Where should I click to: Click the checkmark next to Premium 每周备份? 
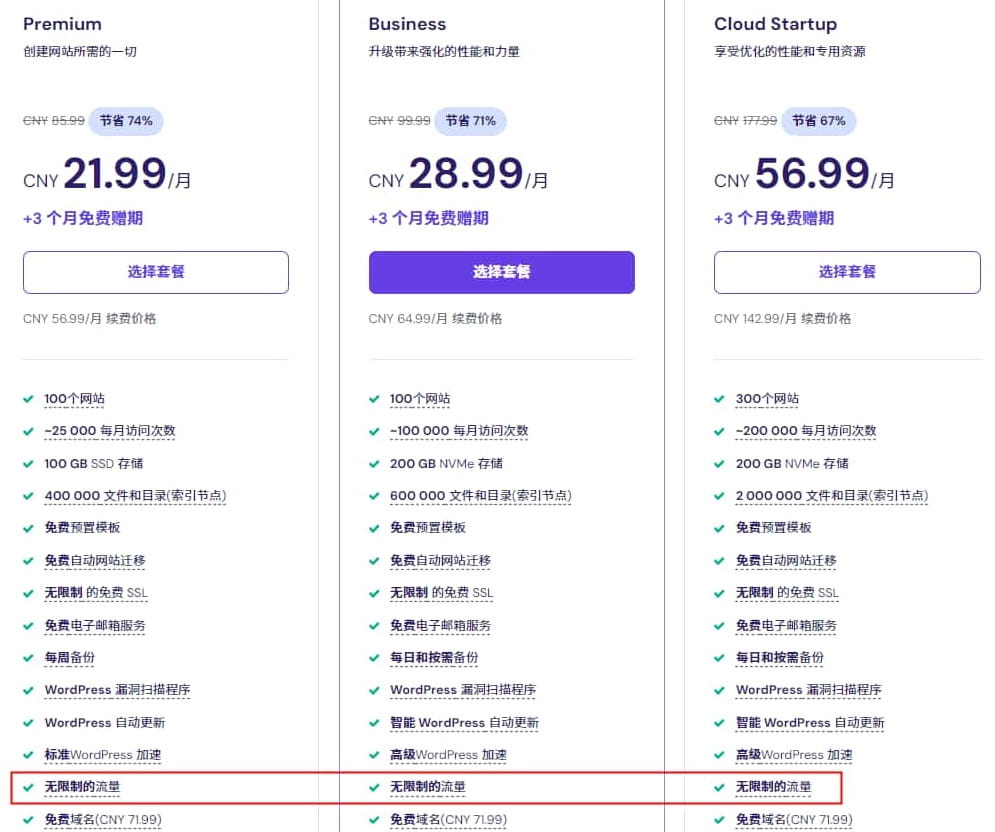point(29,658)
